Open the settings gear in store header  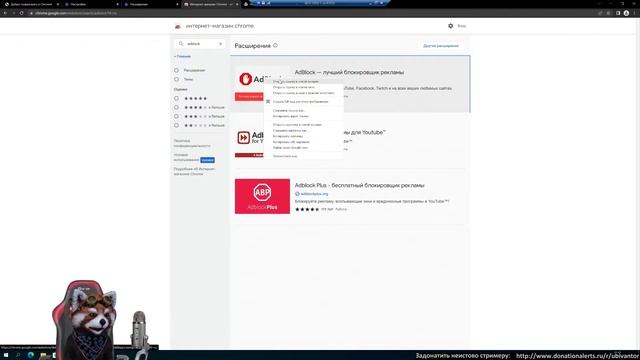tap(451, 26)
